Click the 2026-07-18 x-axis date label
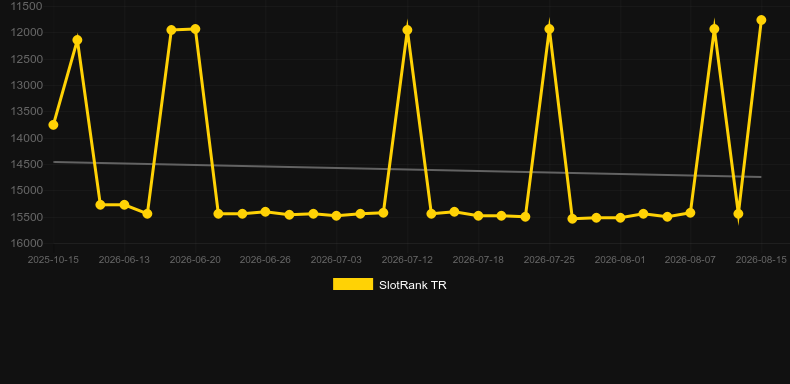The image size is (790, 384). [478, 260]
